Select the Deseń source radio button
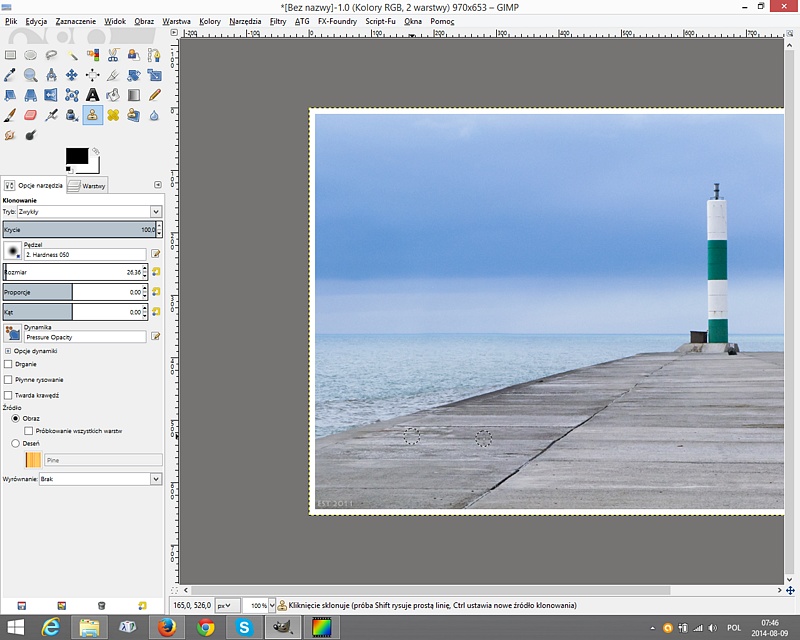Image resolution: width=800 pixels, height=640 pixels. point(15,444)
